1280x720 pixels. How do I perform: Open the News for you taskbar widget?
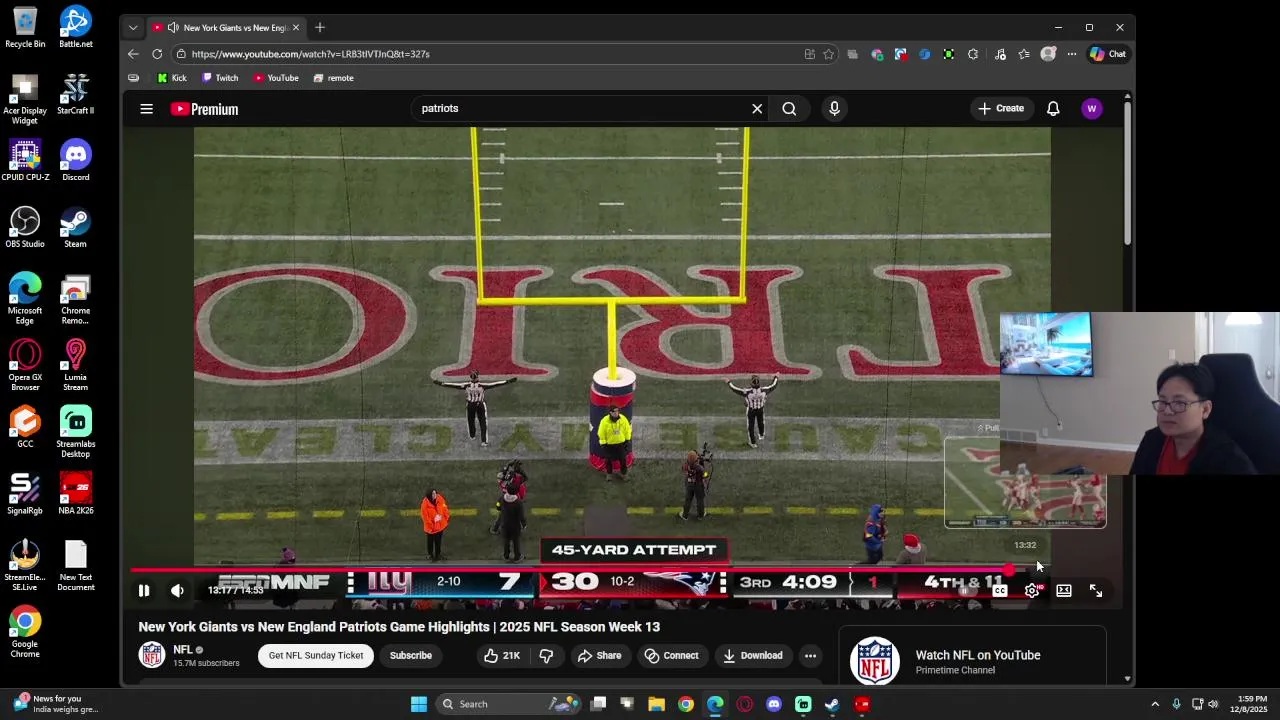click(x=56, y=704)
